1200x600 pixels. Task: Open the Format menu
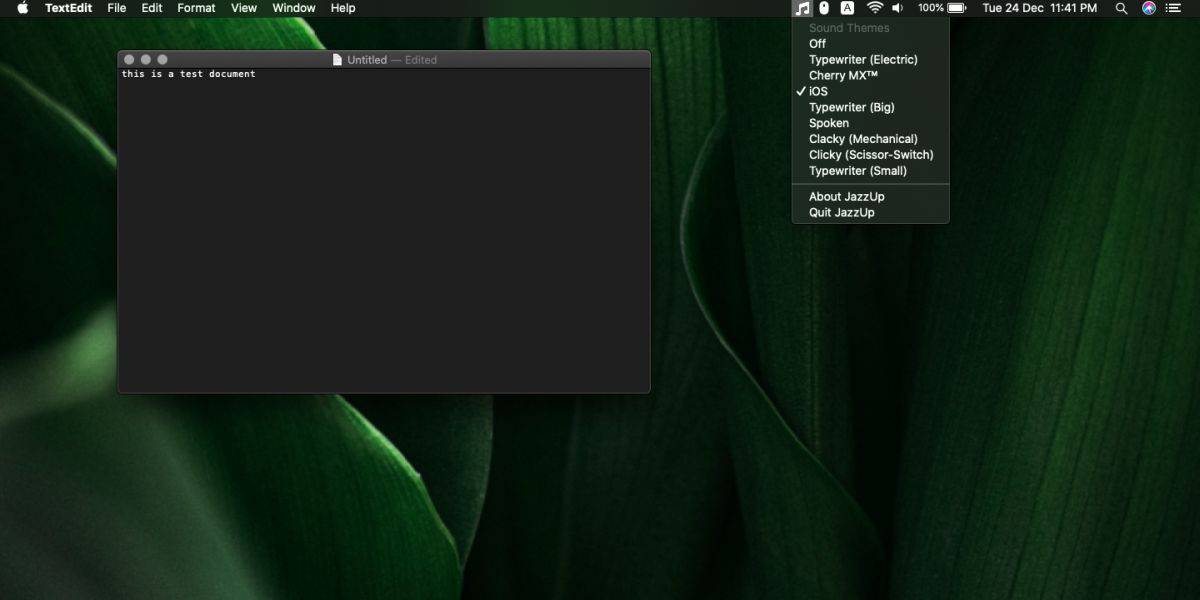tap(196, 8)
